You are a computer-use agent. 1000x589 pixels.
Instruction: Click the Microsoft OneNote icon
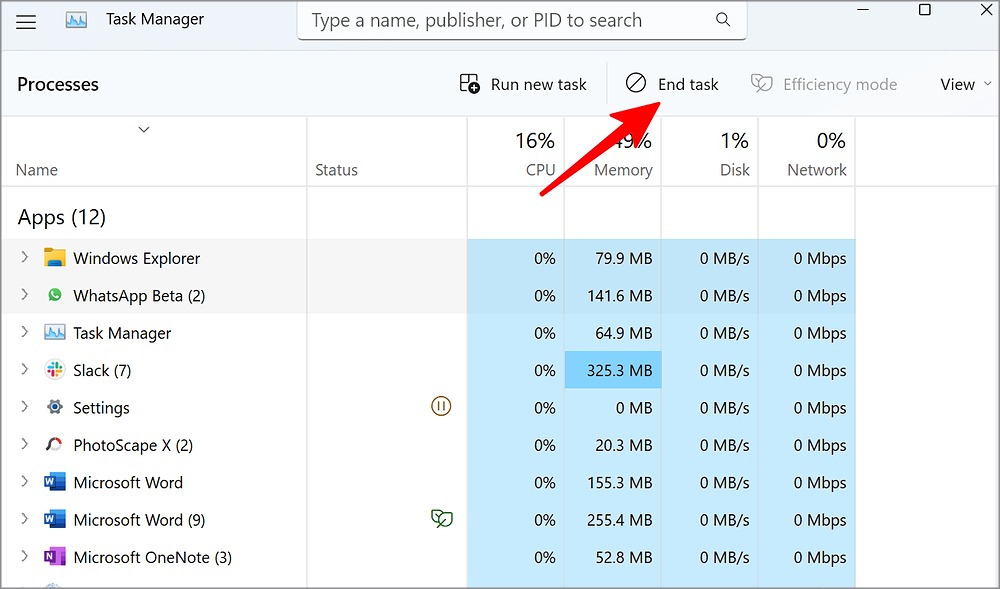pyautogui.click(x=55, y=557)
